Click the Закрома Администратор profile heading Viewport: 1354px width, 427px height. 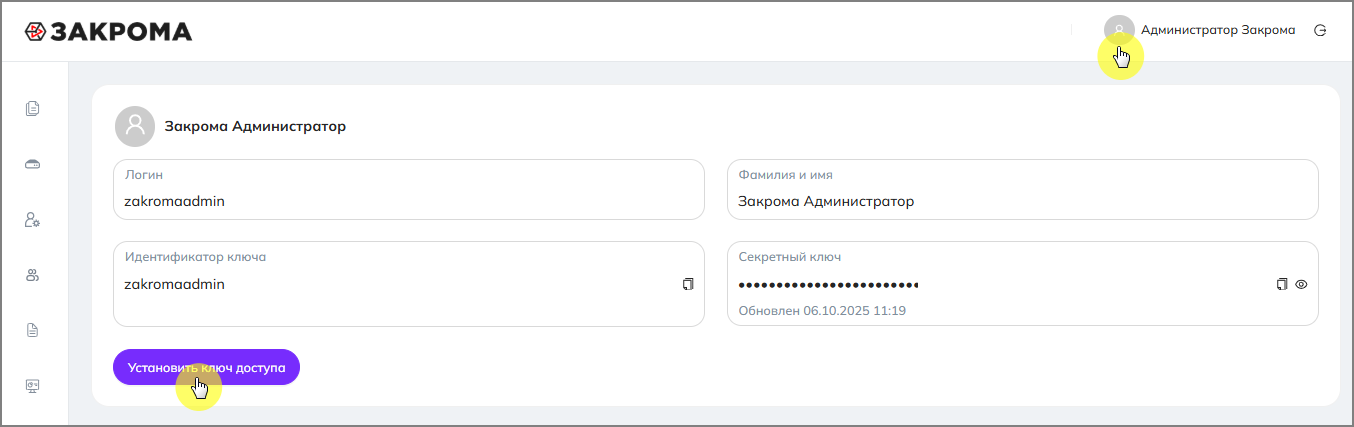pyautogui.click(x=255, y=127)
